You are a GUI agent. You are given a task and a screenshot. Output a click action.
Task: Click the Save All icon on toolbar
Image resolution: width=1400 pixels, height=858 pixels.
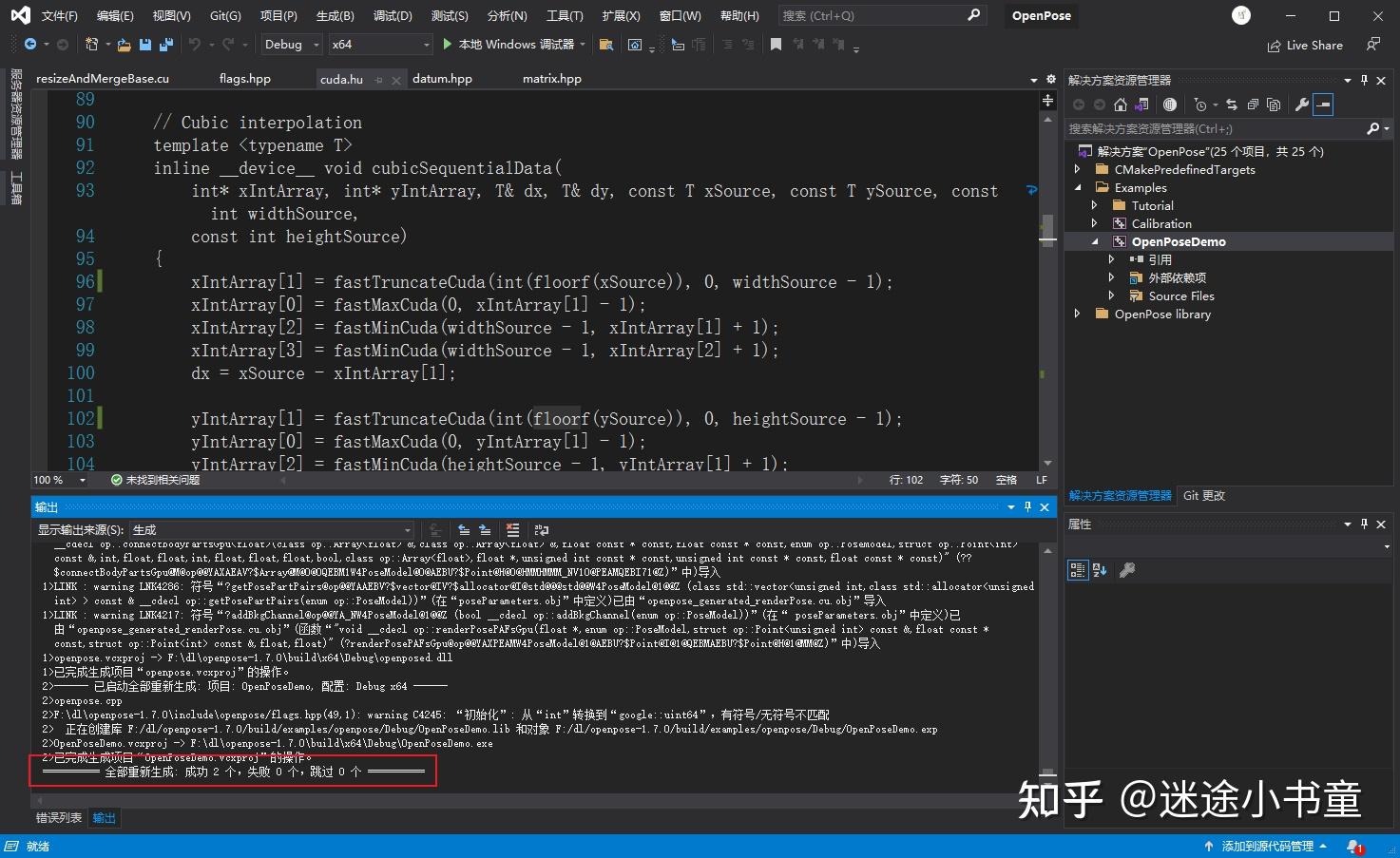pyautogui.click(x=166, y=44)
